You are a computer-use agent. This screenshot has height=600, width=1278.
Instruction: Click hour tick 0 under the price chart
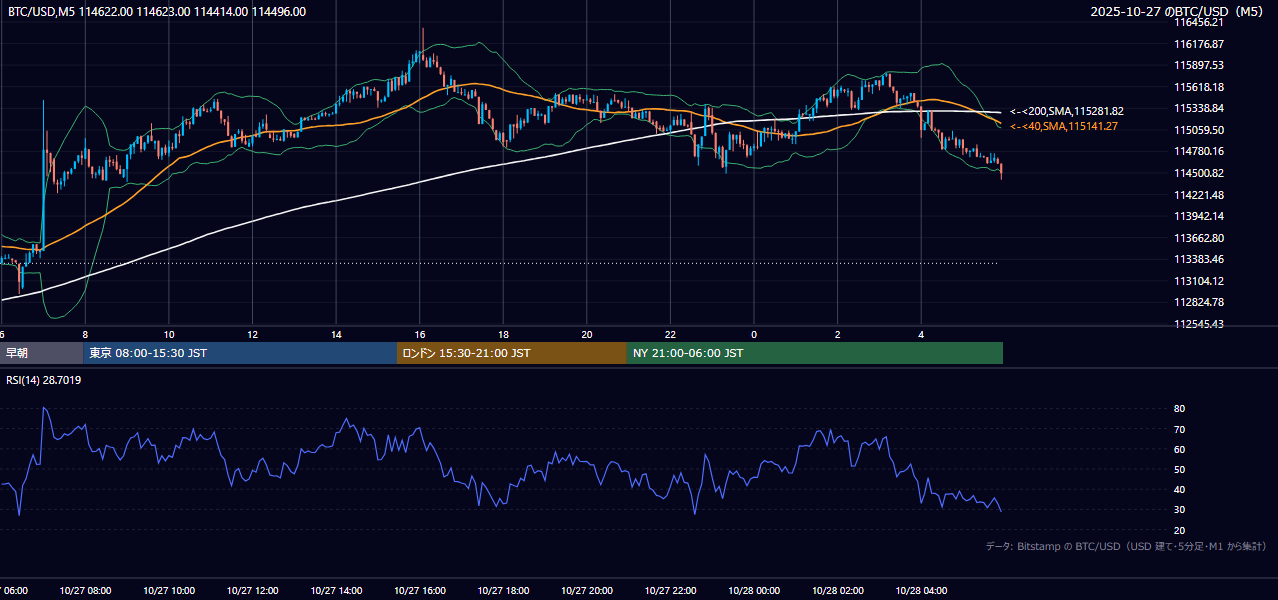click(x=754, y=334)
